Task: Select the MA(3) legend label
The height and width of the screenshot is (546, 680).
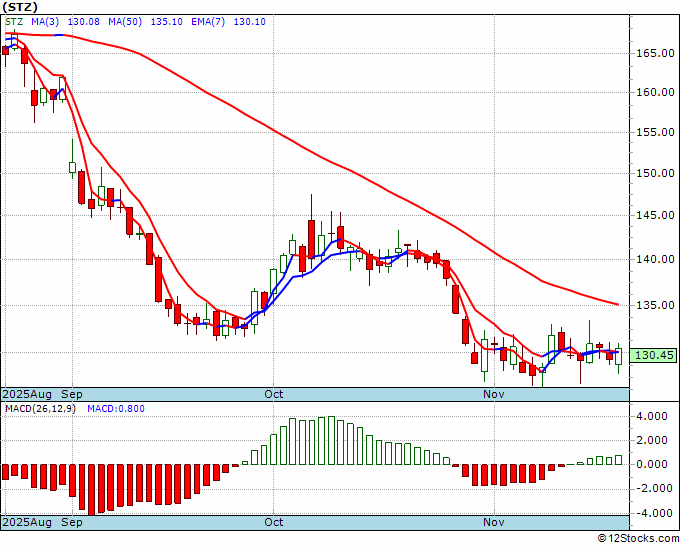Action: (x=45, y=22)
